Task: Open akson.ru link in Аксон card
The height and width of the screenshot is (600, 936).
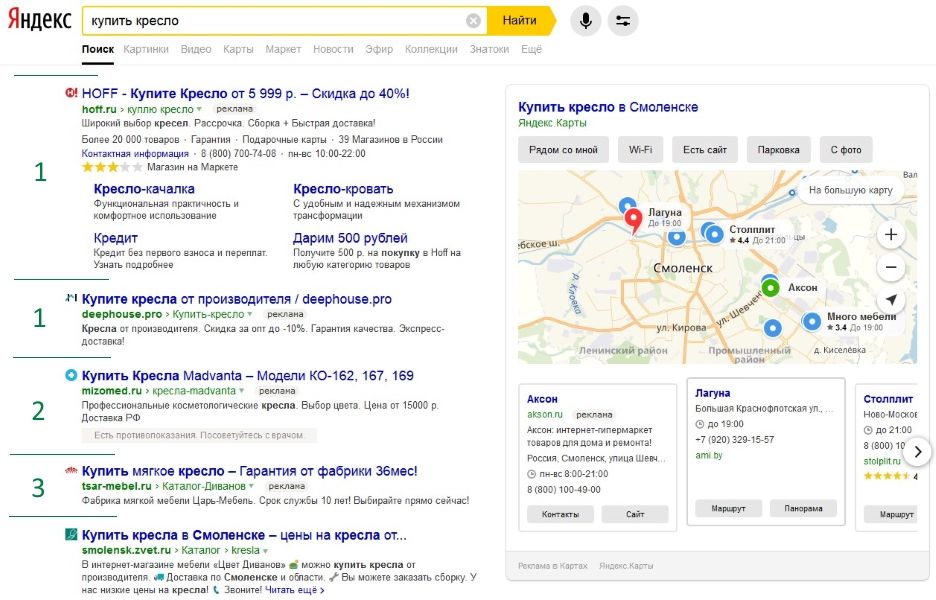Action: (x=544, y=414)
